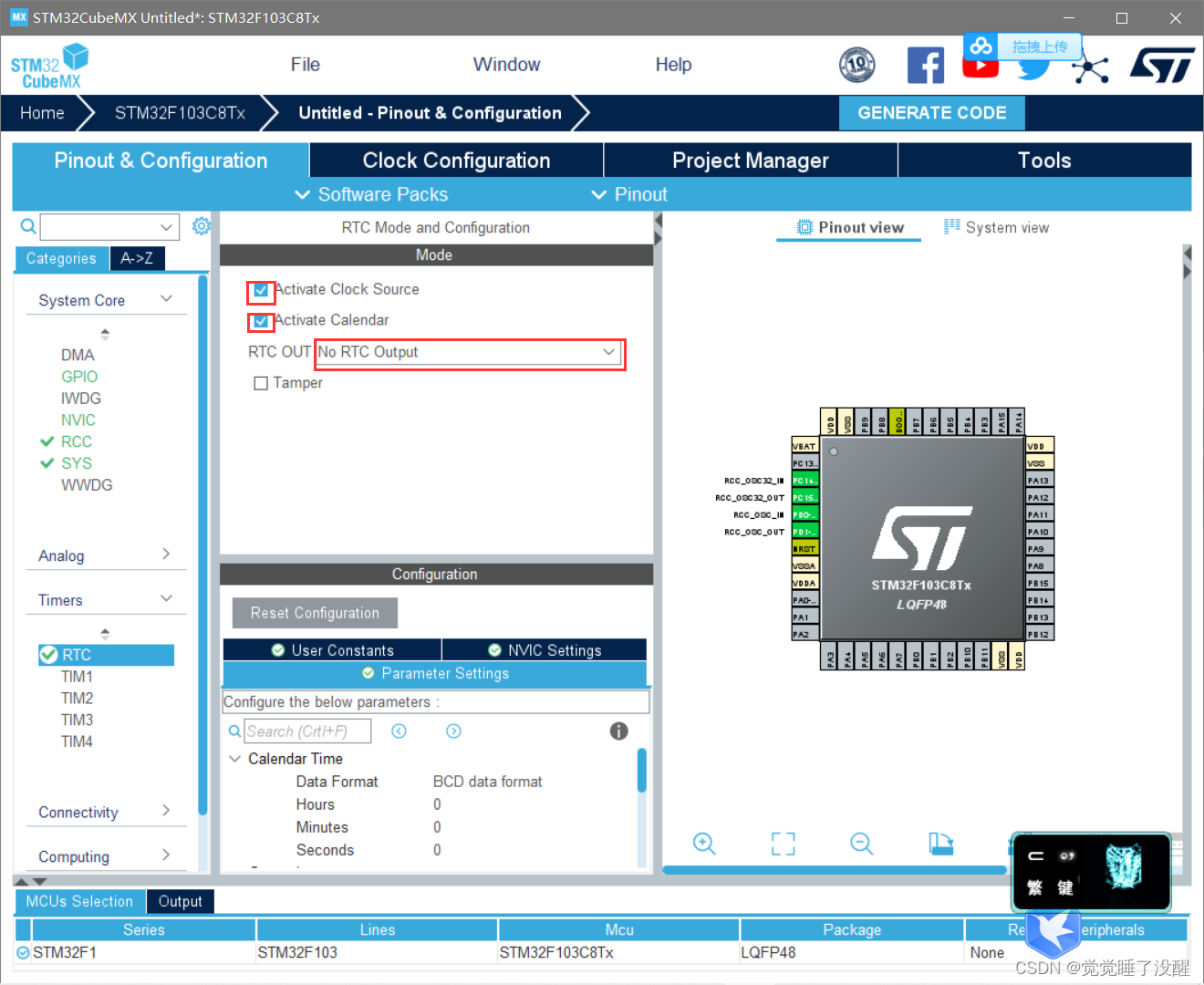This screenshot has height=985, width=1204.
Task: Enable the Tamper checkbox
Action: click(x=261, y=383)
